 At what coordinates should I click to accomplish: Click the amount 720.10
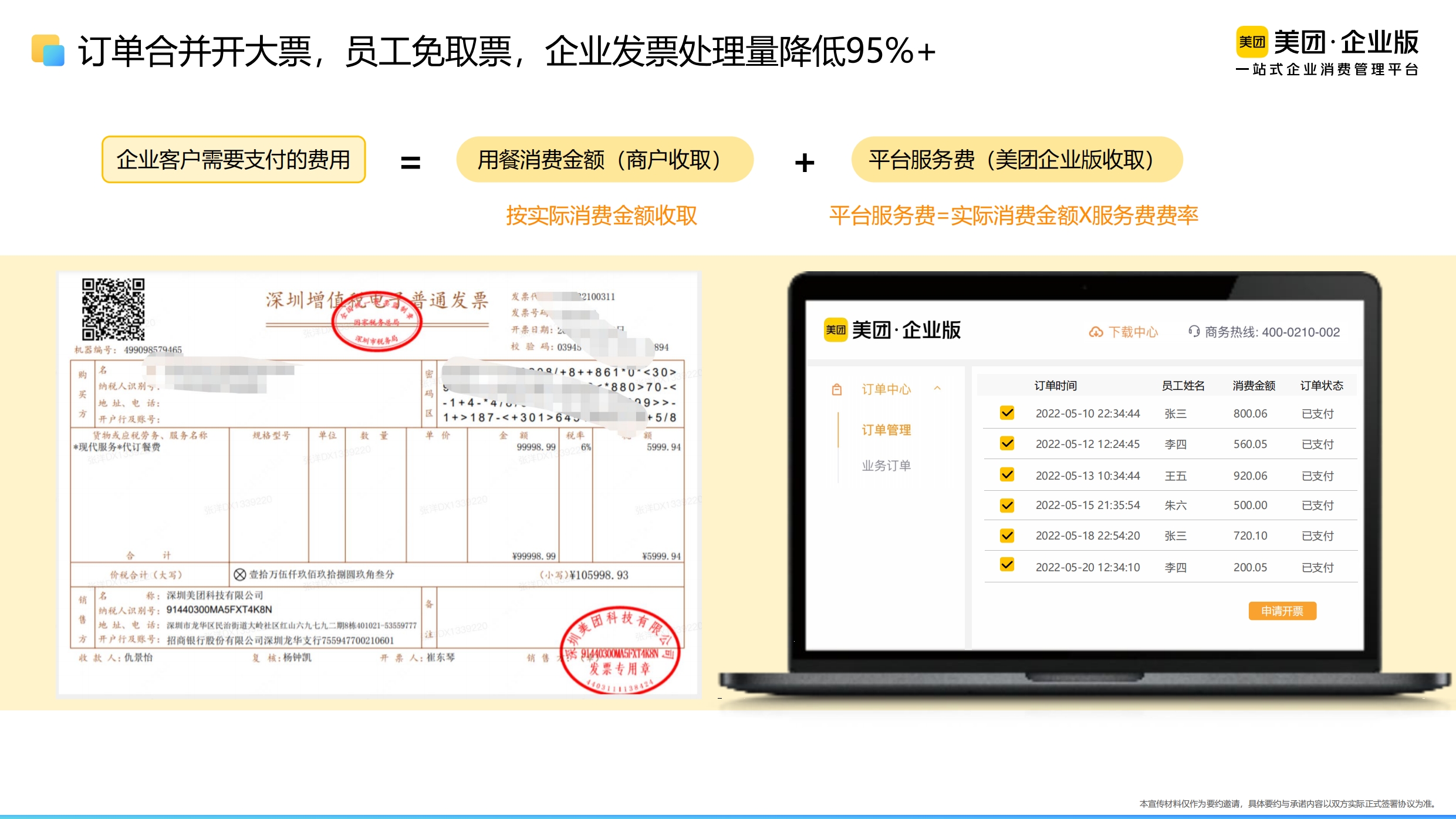[1250, 536]
